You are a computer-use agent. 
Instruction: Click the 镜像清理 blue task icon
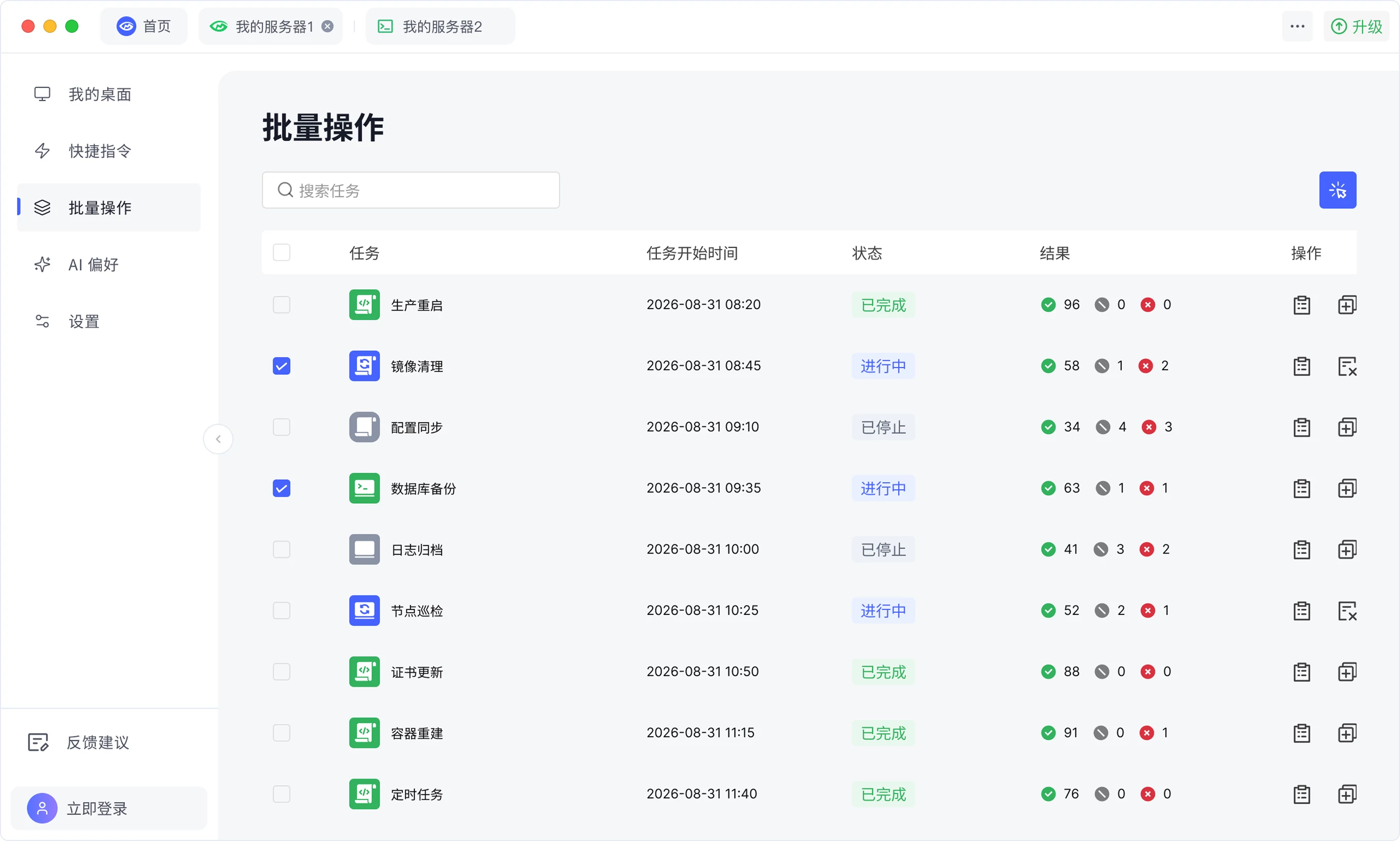tap(364, 366)
